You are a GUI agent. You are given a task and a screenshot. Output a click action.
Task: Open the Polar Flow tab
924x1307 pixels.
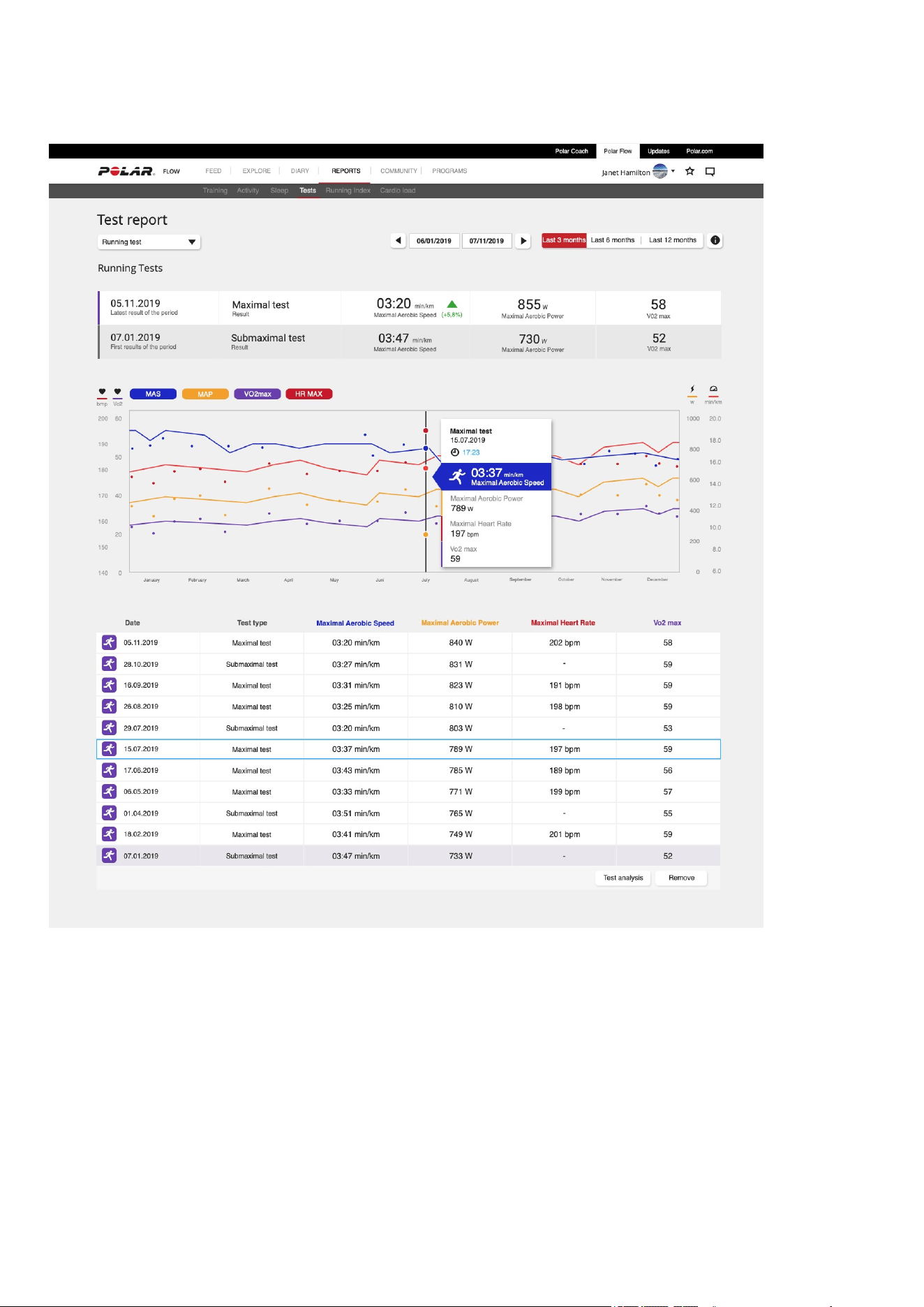pyautogui.click(x=618, y=151)
